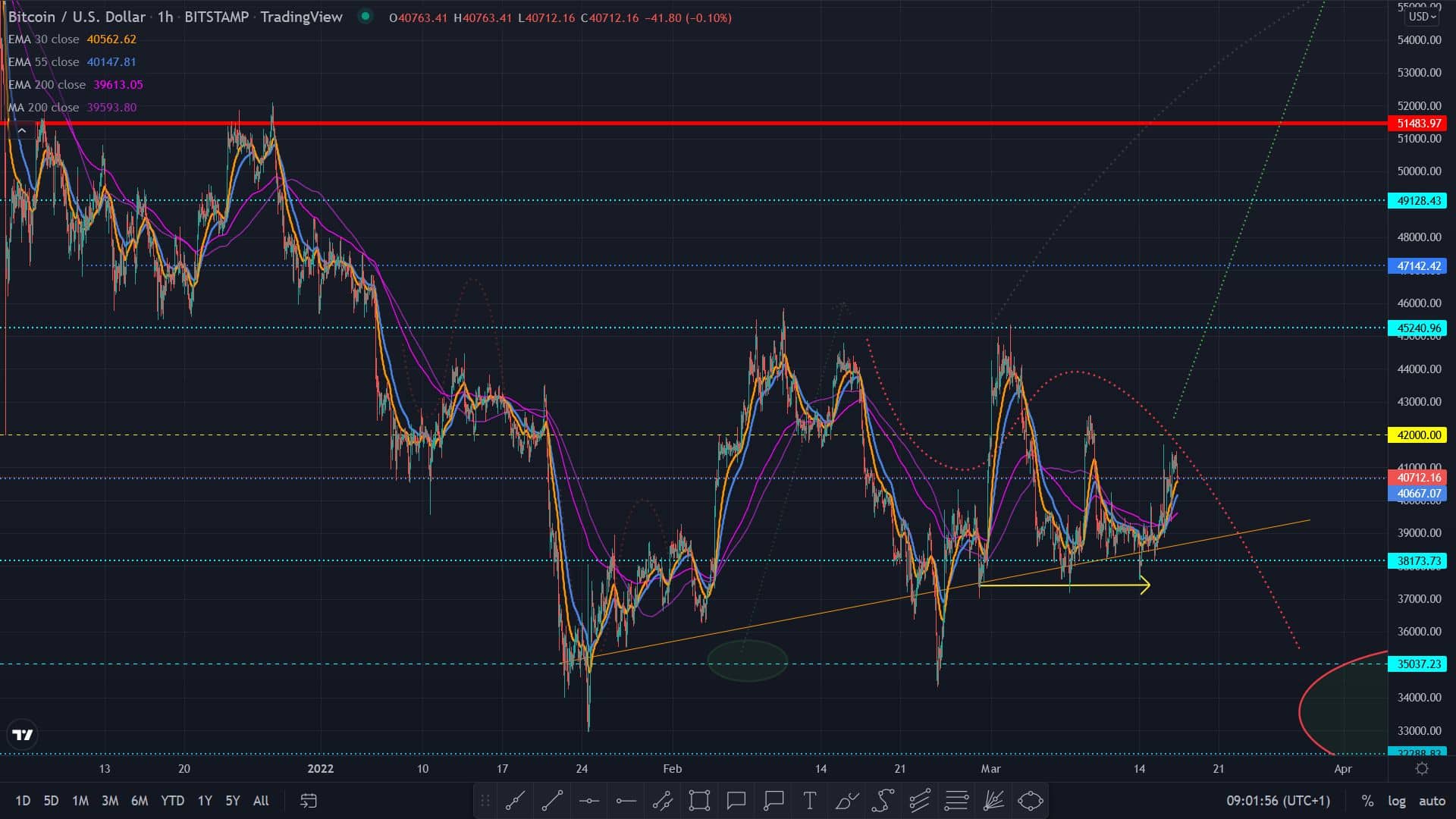Set chart range to 6M

pos(140,800)
